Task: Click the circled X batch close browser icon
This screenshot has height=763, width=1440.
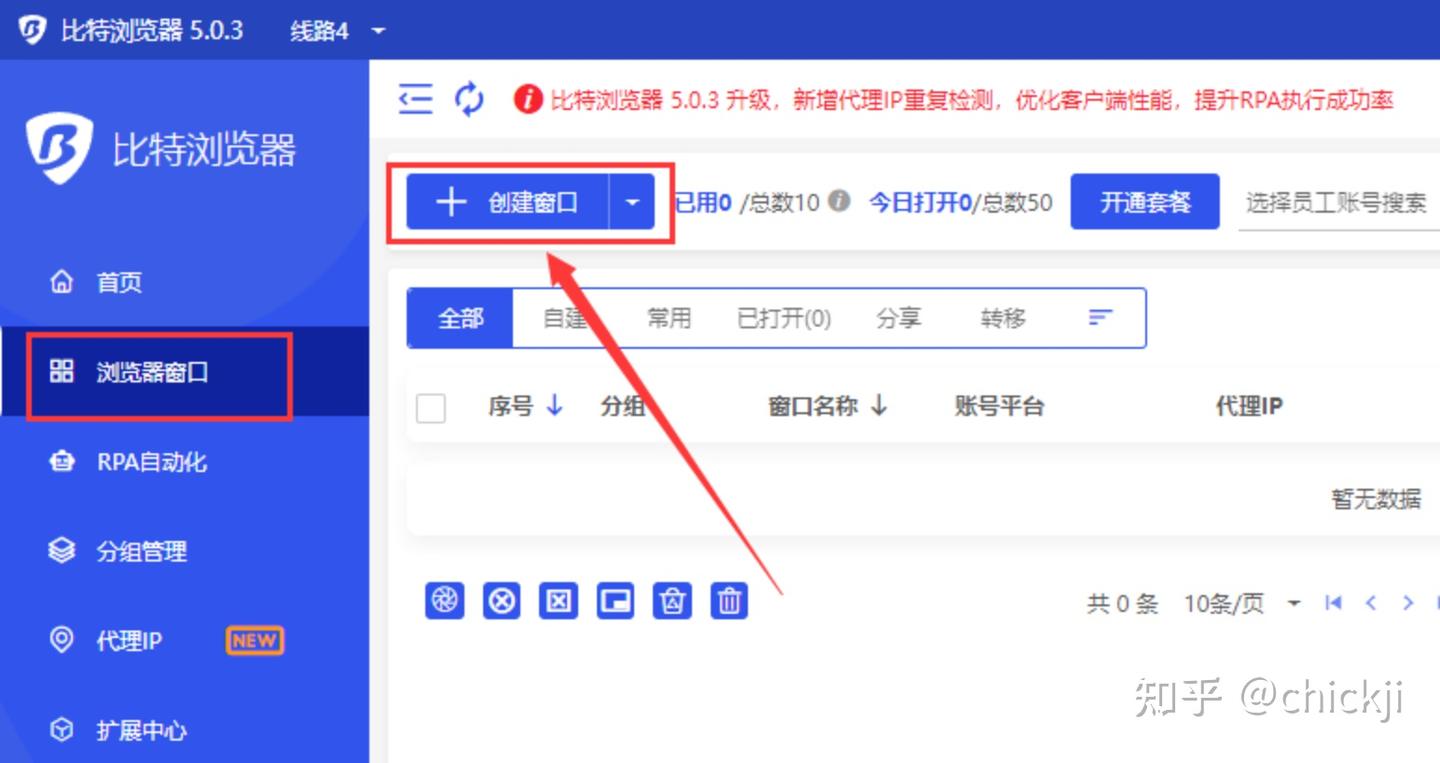Action: 502,600
